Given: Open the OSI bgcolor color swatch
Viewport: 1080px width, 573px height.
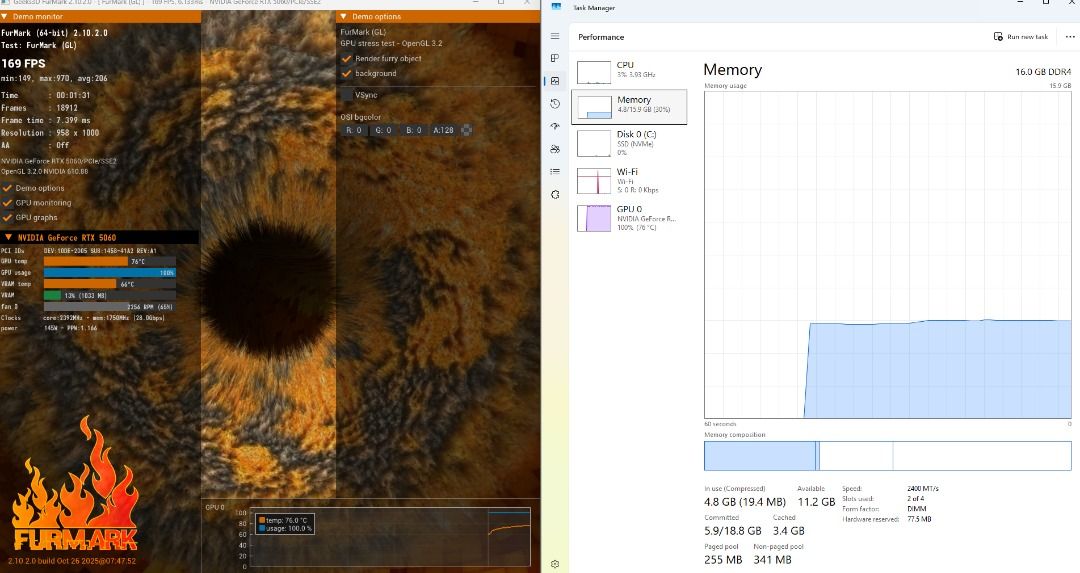Looking at the screenshot, I should pyautogui.click(x=466, y=130).
